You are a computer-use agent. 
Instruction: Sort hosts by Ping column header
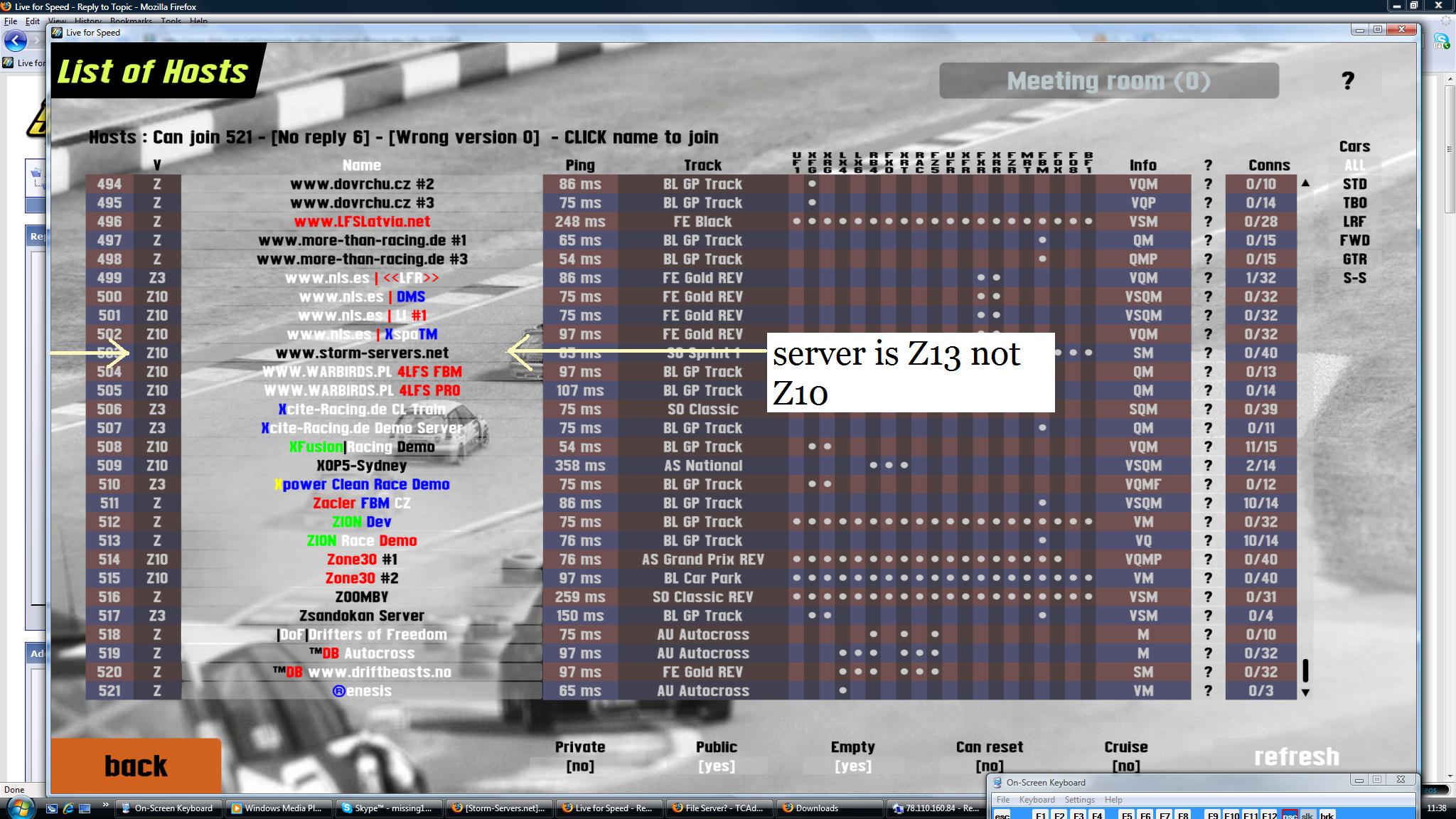point(579,165)
